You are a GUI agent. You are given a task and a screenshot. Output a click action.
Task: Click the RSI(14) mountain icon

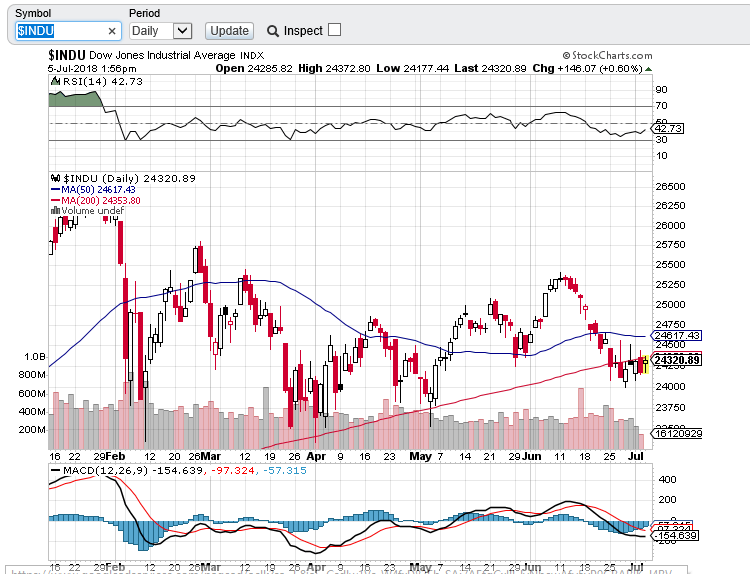pyautogui.click(x=55, y=81)
